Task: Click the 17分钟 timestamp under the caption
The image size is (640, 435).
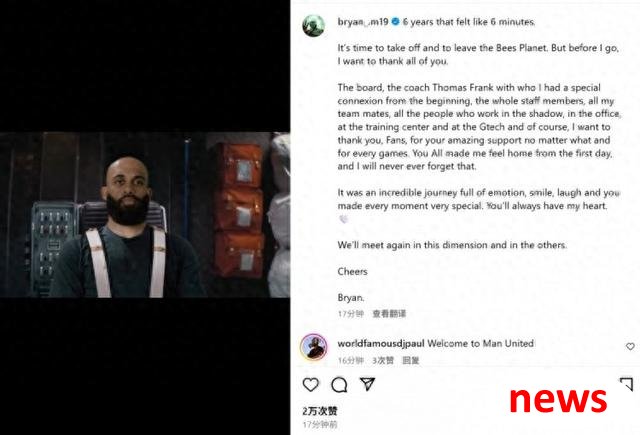Action: pyautogui.click(x=351, y=313)
